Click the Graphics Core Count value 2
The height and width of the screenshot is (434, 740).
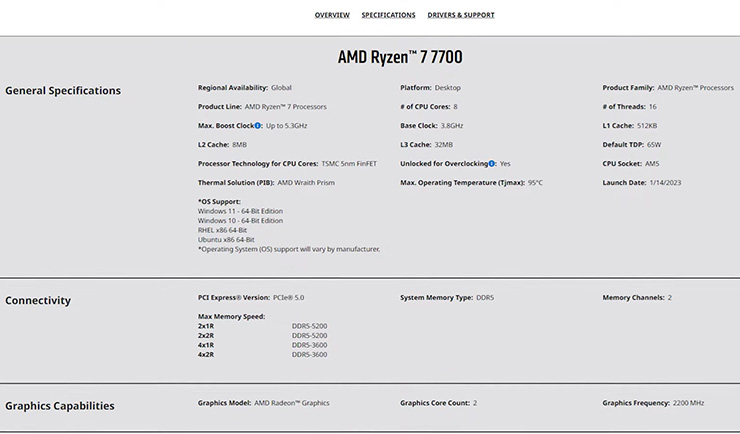475,403
